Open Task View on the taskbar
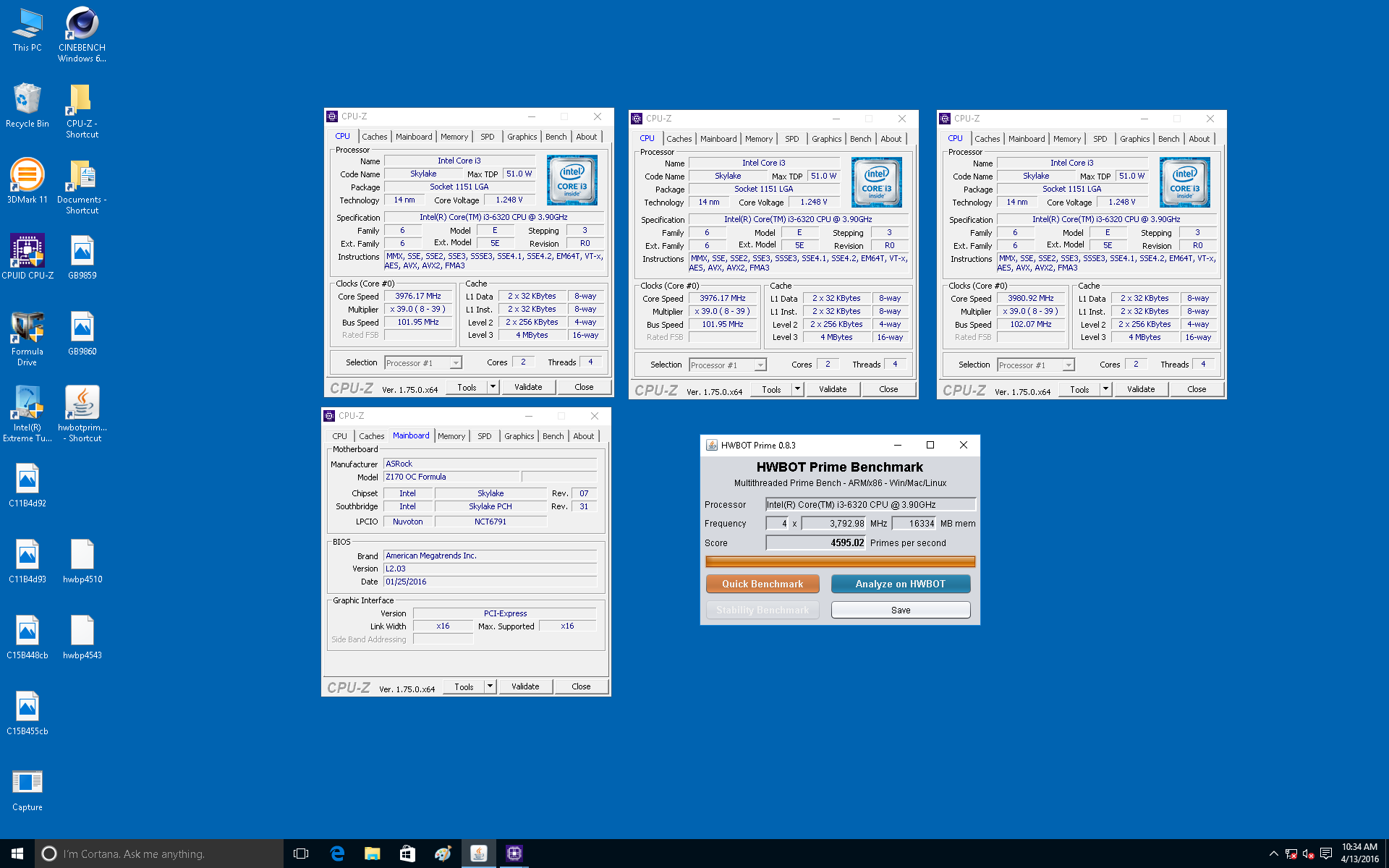The image size is (1389, 868). (x=301, y=854)
